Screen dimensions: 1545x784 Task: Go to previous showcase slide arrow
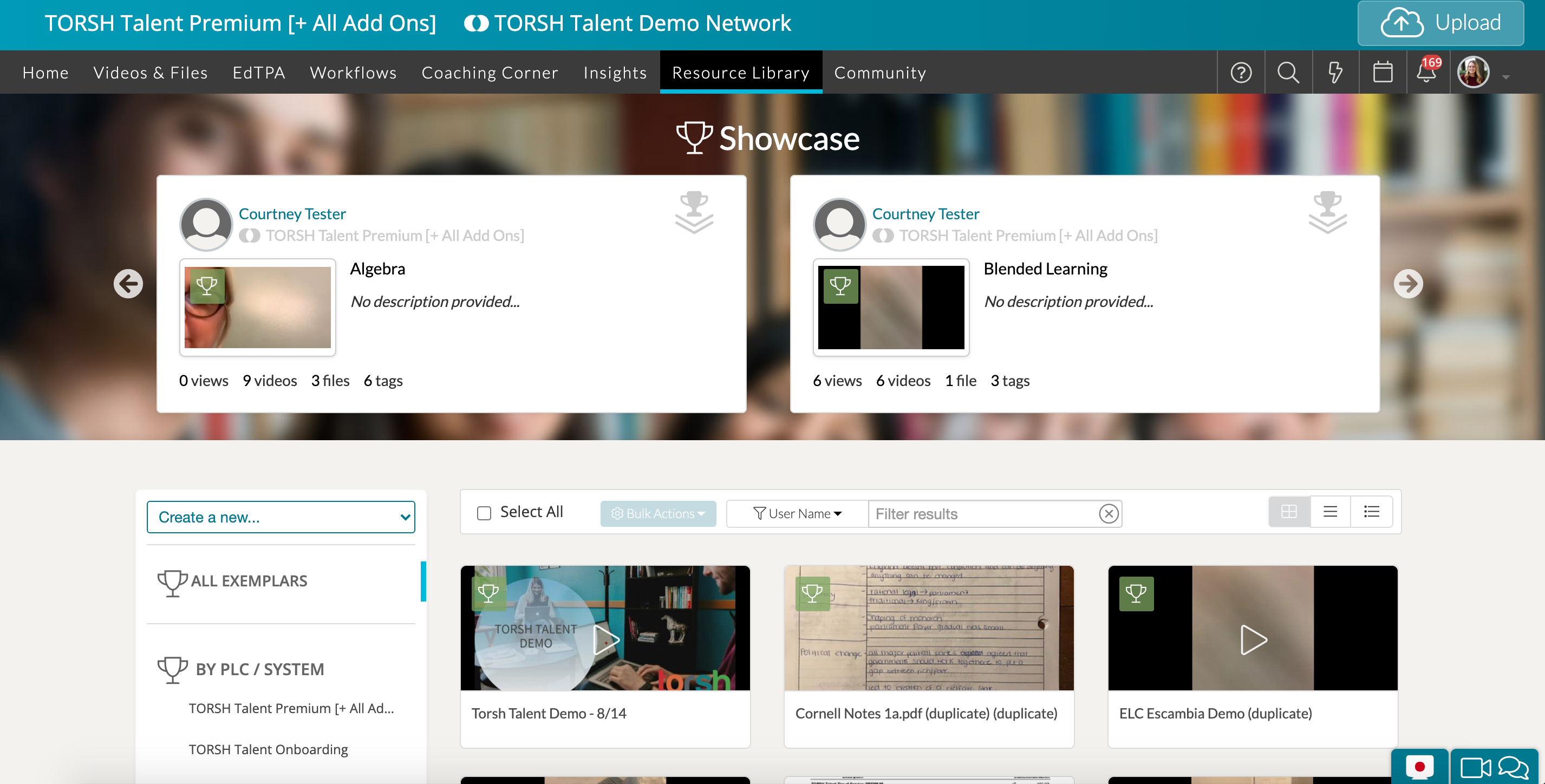128,284
